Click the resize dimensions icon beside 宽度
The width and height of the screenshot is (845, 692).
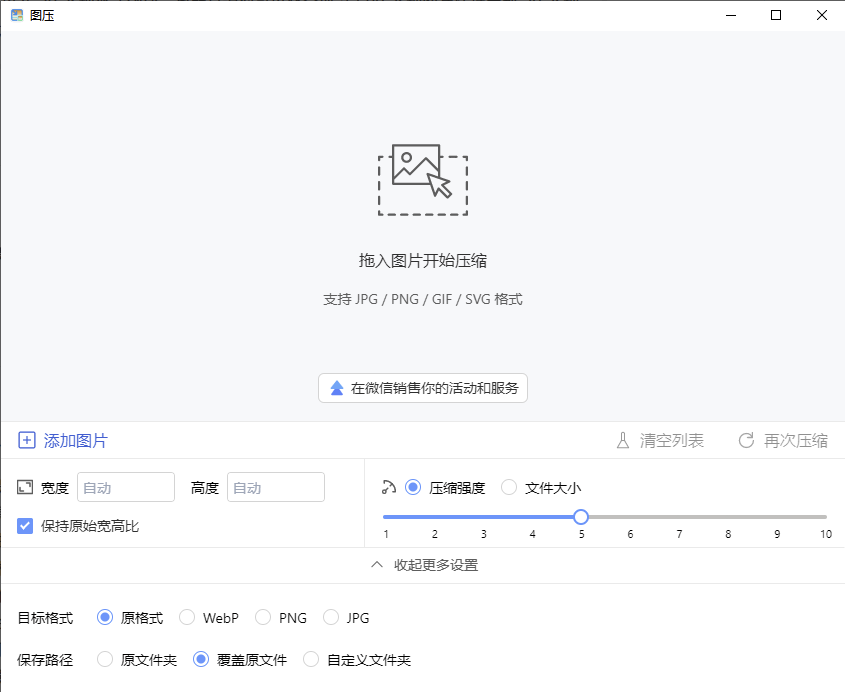pyautogui.click(x=25, y=488)
